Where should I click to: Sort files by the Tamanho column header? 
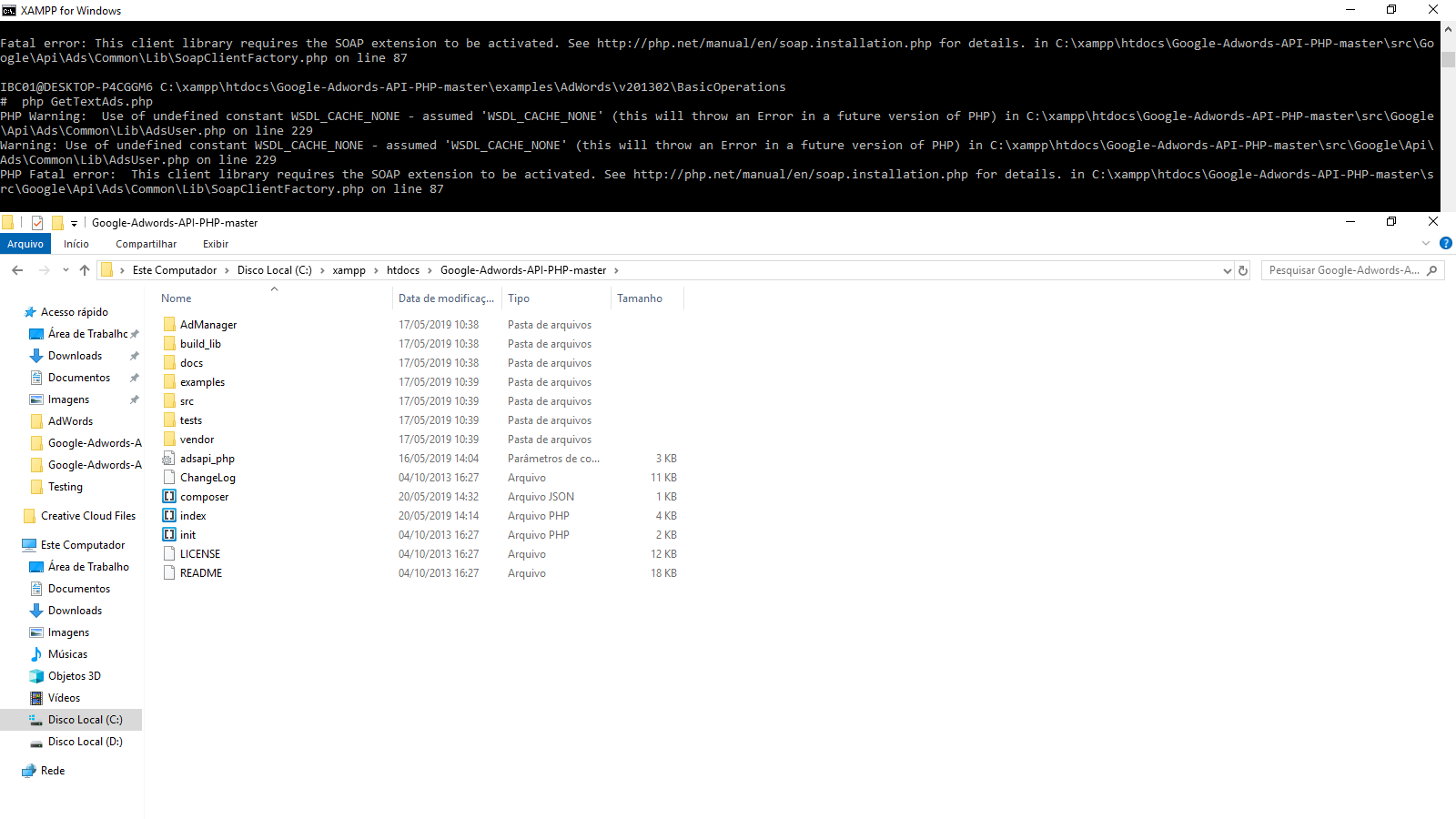640,298
